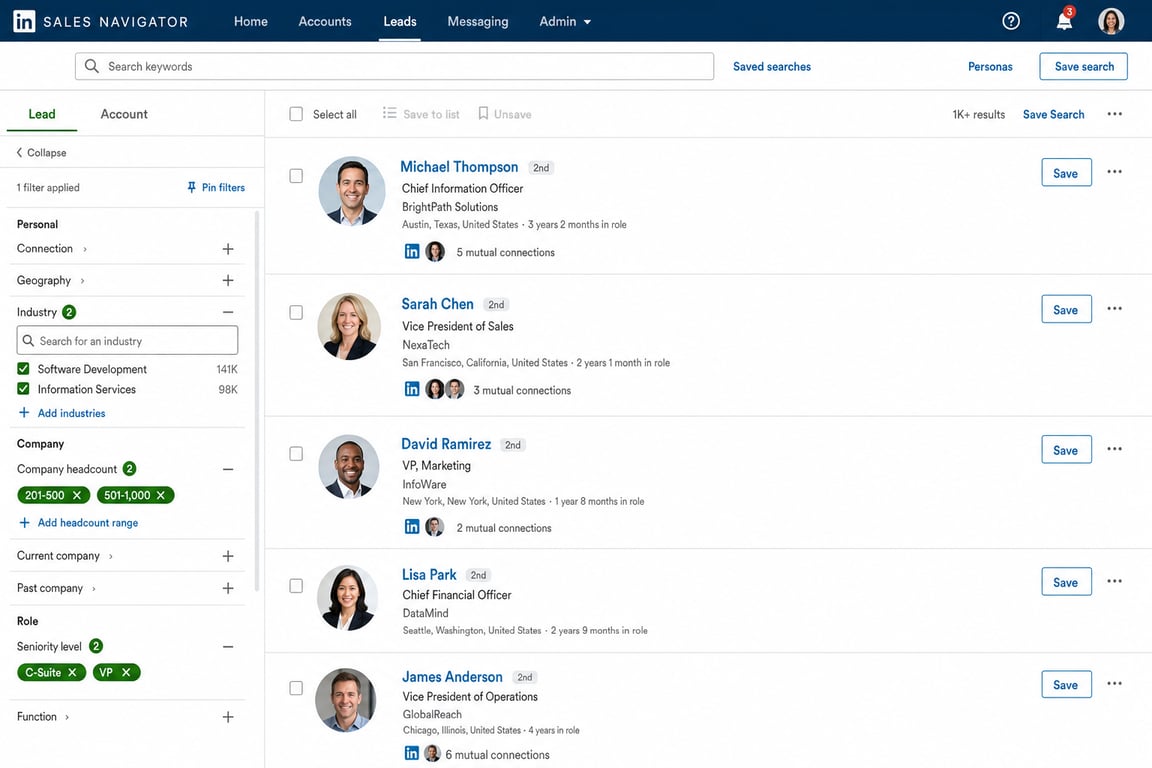
Task: Click LinkedIn icon under David Ramirez
Action: (x=412, y=526)
